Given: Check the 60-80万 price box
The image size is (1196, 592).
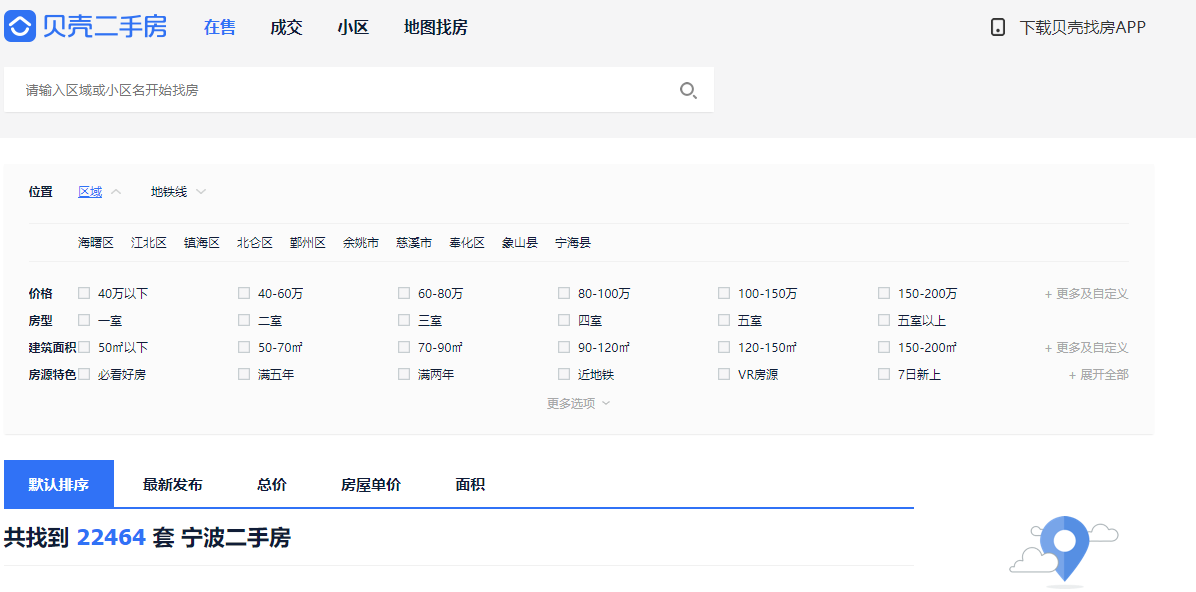Looking at the screenshot, I should click(x=404, y=293).
